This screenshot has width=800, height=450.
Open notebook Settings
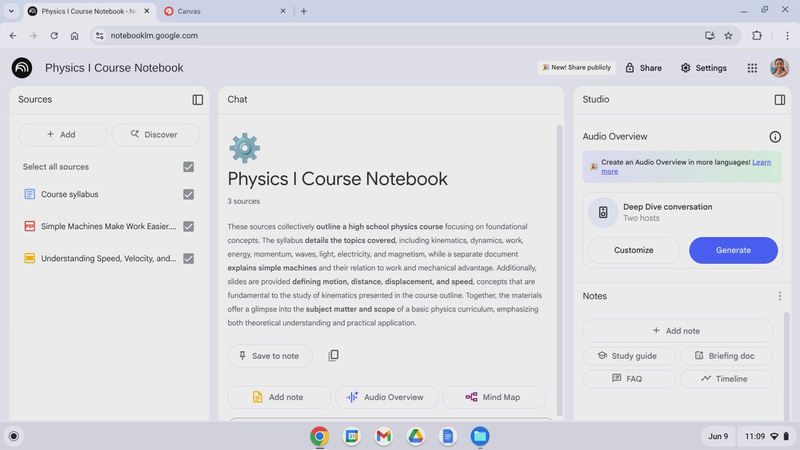tap(704, 68)
